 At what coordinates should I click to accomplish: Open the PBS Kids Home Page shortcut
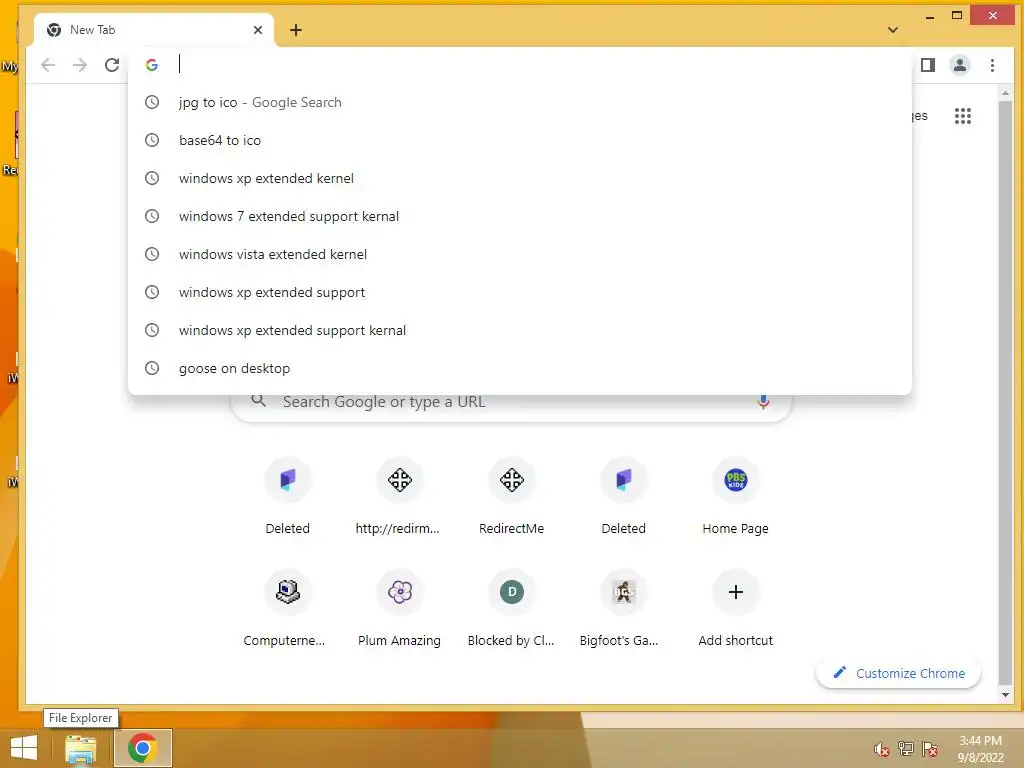point(735,496)
